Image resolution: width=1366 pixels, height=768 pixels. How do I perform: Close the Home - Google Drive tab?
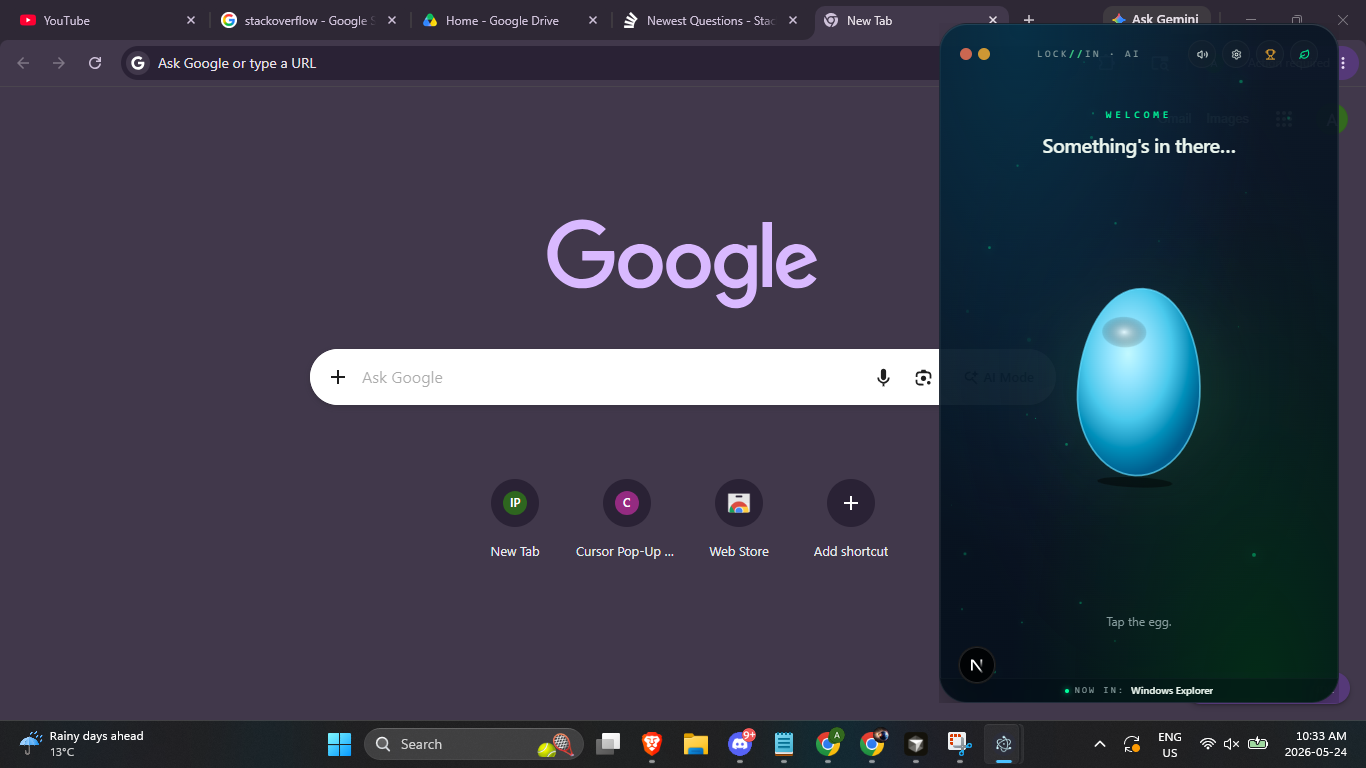(593, 20)
